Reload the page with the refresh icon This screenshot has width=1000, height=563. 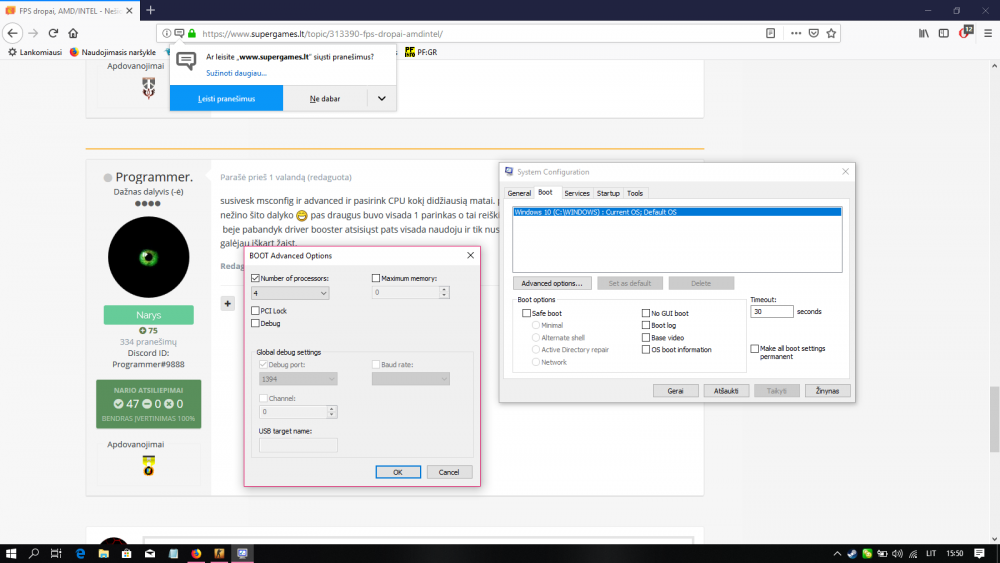pos(54,33)
